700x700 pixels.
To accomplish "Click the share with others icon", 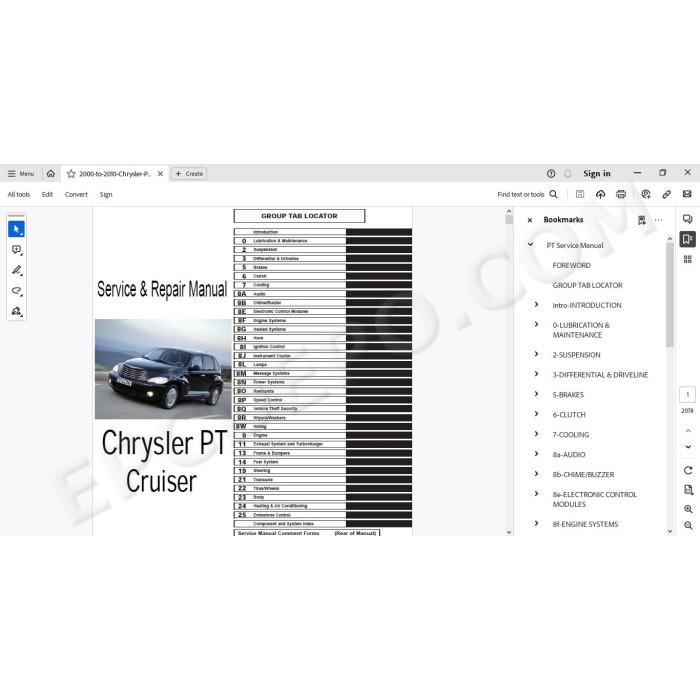I will point(646,194).
